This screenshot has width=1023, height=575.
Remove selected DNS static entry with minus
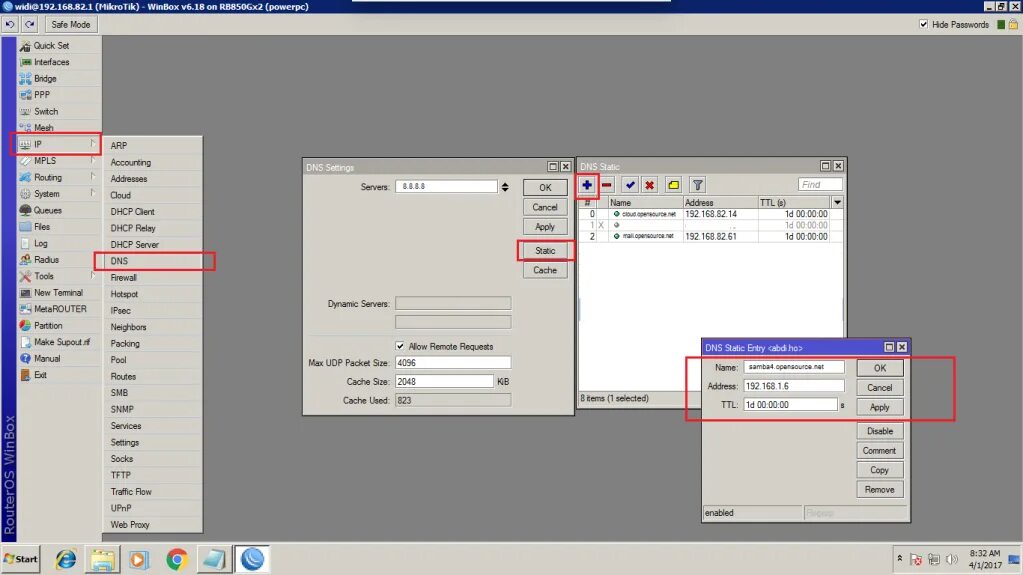coord(607,185)
